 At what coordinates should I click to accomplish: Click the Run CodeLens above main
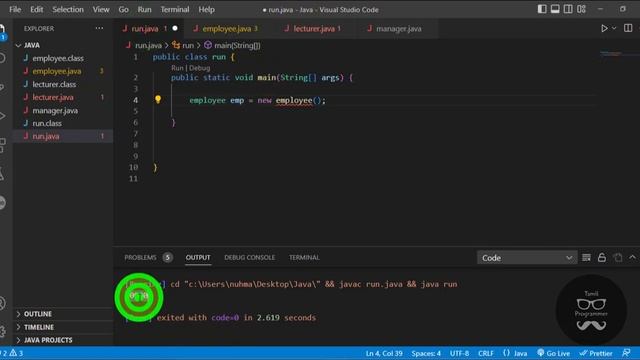[x=177, y=68]
